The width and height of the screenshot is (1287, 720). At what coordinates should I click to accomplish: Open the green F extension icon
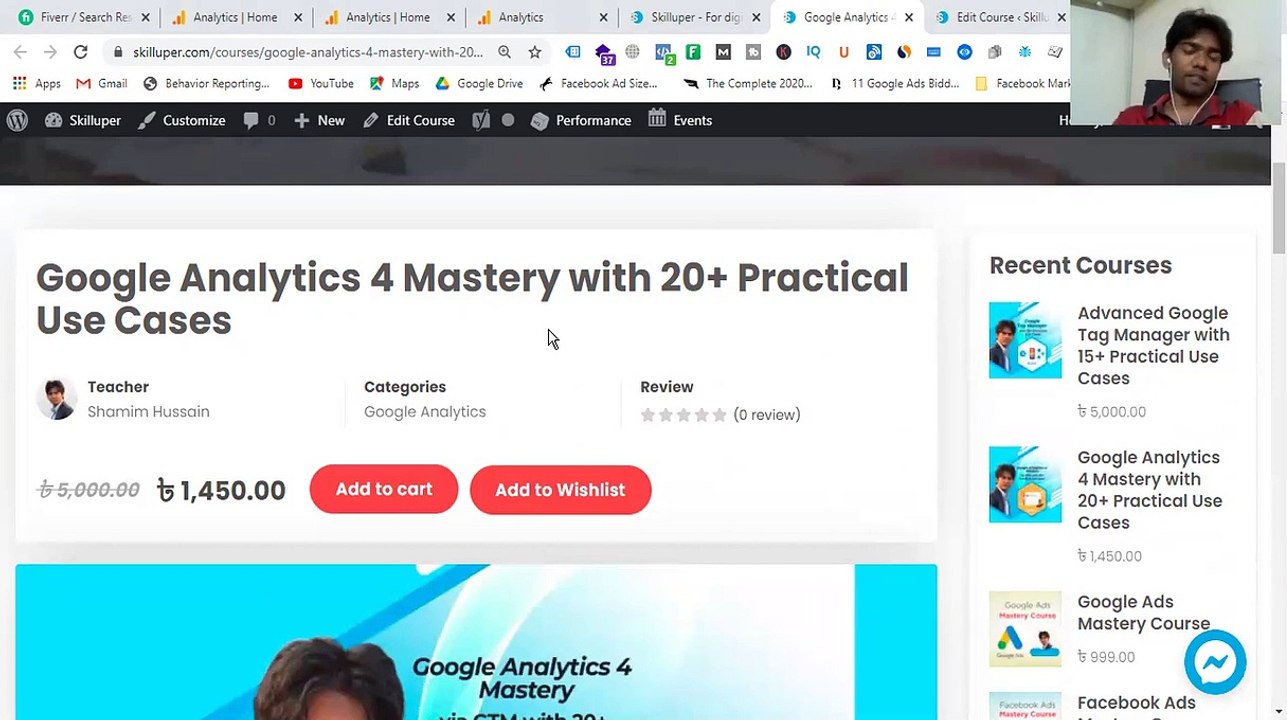pyautogui.click(x=693, y=52)
